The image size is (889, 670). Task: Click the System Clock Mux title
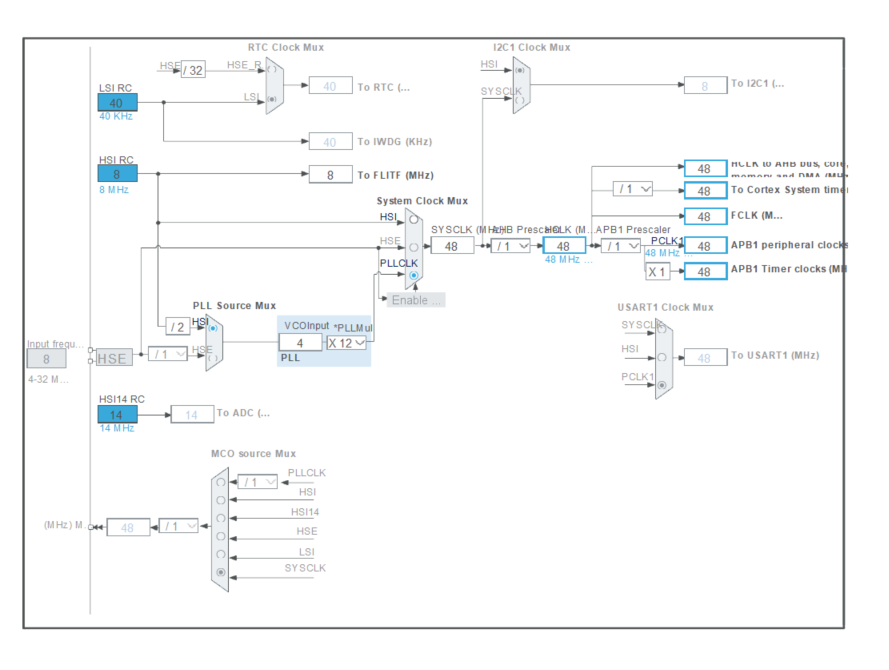coord(422,201)
